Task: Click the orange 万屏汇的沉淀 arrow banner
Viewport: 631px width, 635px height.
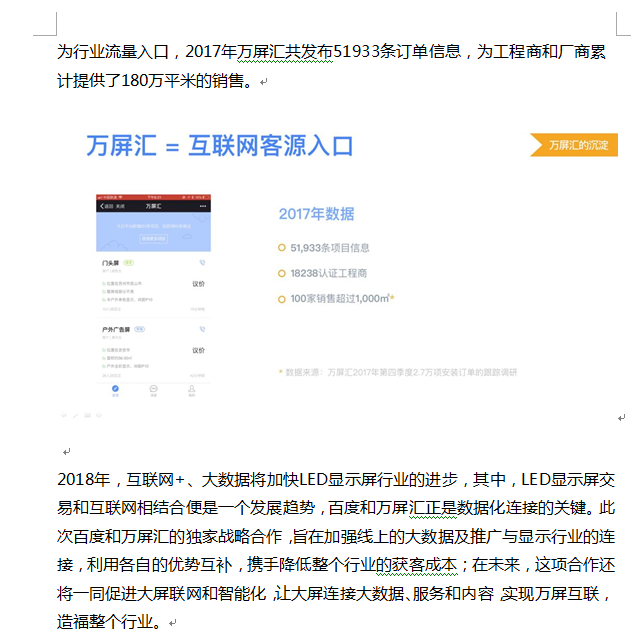Action: (574, 145)
